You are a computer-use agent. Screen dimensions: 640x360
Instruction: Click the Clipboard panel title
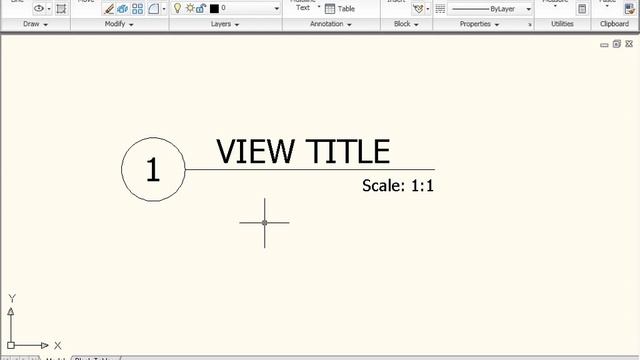point(614,24)
